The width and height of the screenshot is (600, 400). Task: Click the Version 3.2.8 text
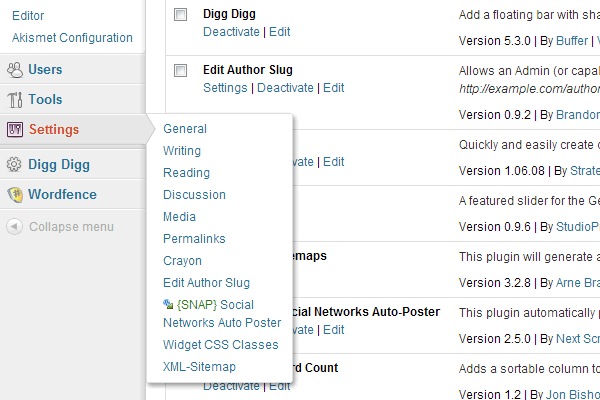[x=494, y=283]
